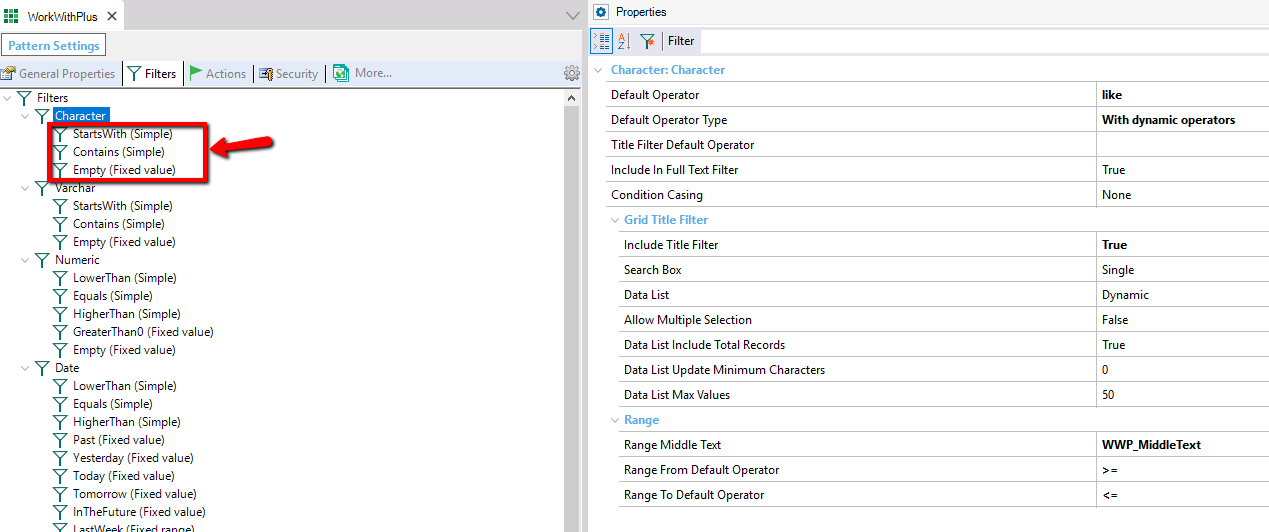Switch to the Actions tab
The height and width of the screenshot is (532, 1269).
217,73
